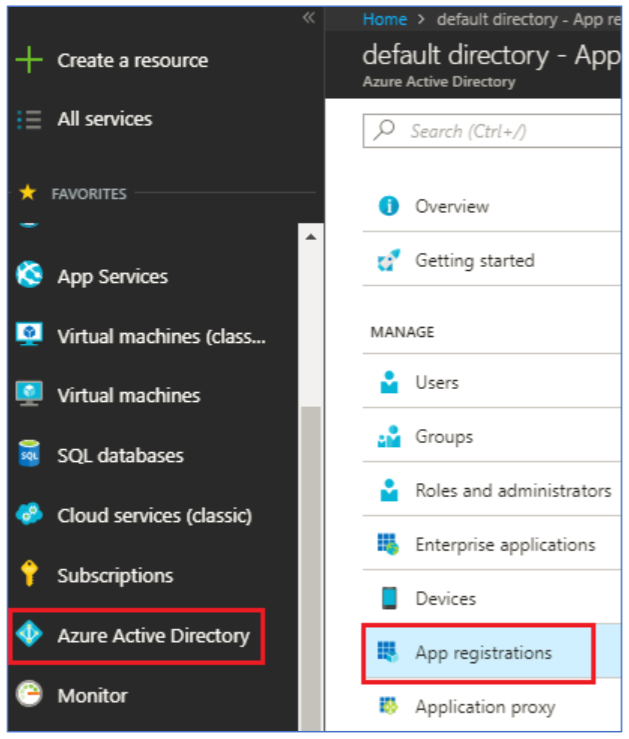629x739 pixels.
Task: Open Virtual machines (class... favorite
Action: (162, 337)
